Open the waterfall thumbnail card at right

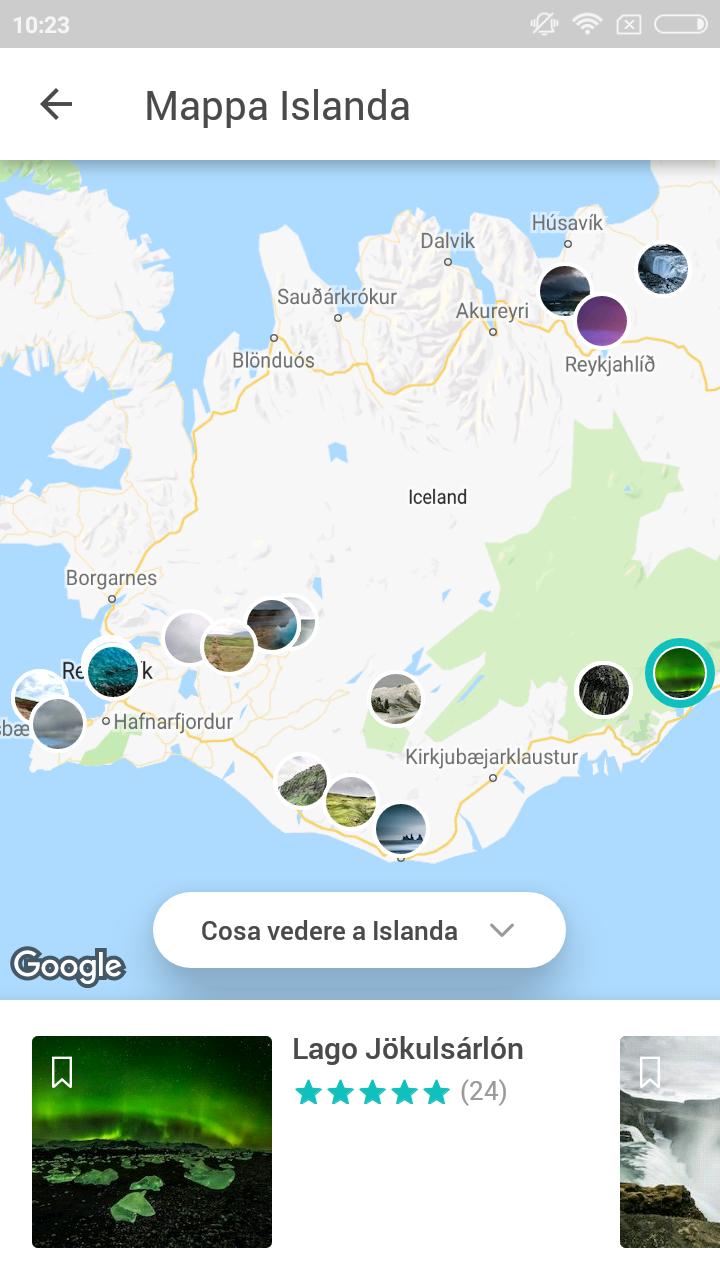coord(670,1142)
